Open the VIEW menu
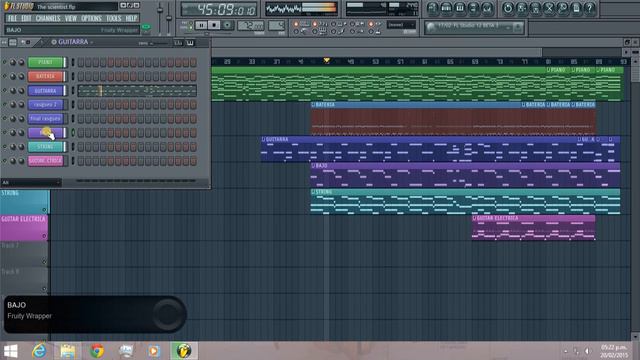 [71, 18]
